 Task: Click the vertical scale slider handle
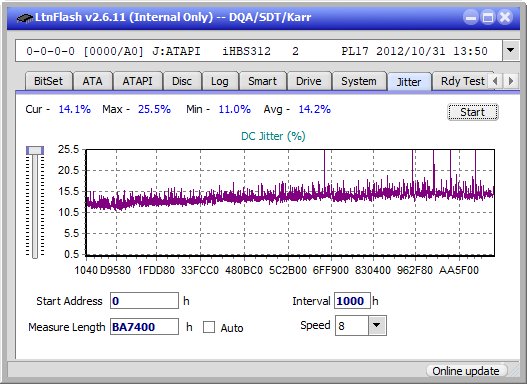(35, 151)
